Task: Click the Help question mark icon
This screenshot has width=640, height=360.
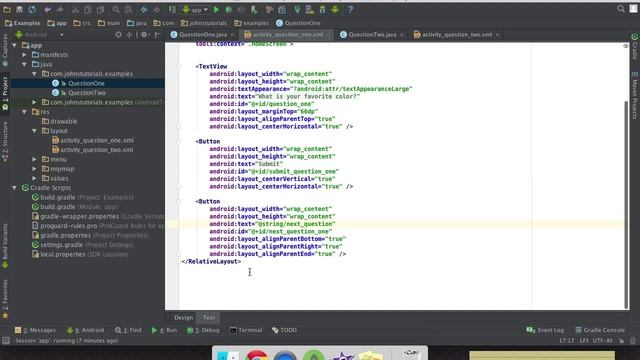Action: tap(350, 9)
